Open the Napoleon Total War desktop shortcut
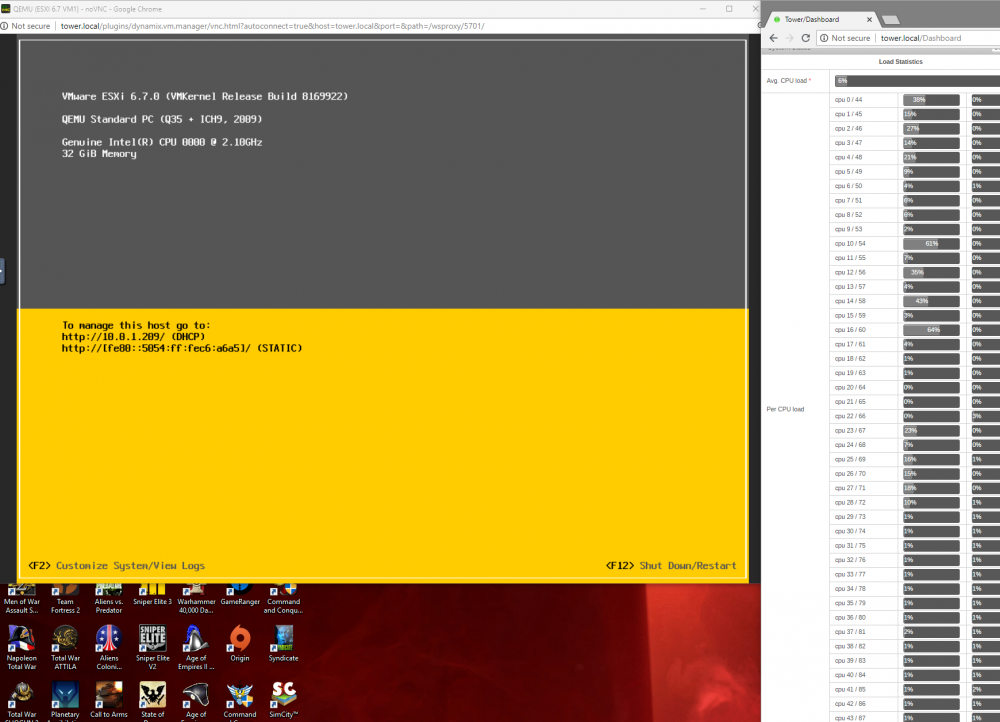 click(22, 647)
